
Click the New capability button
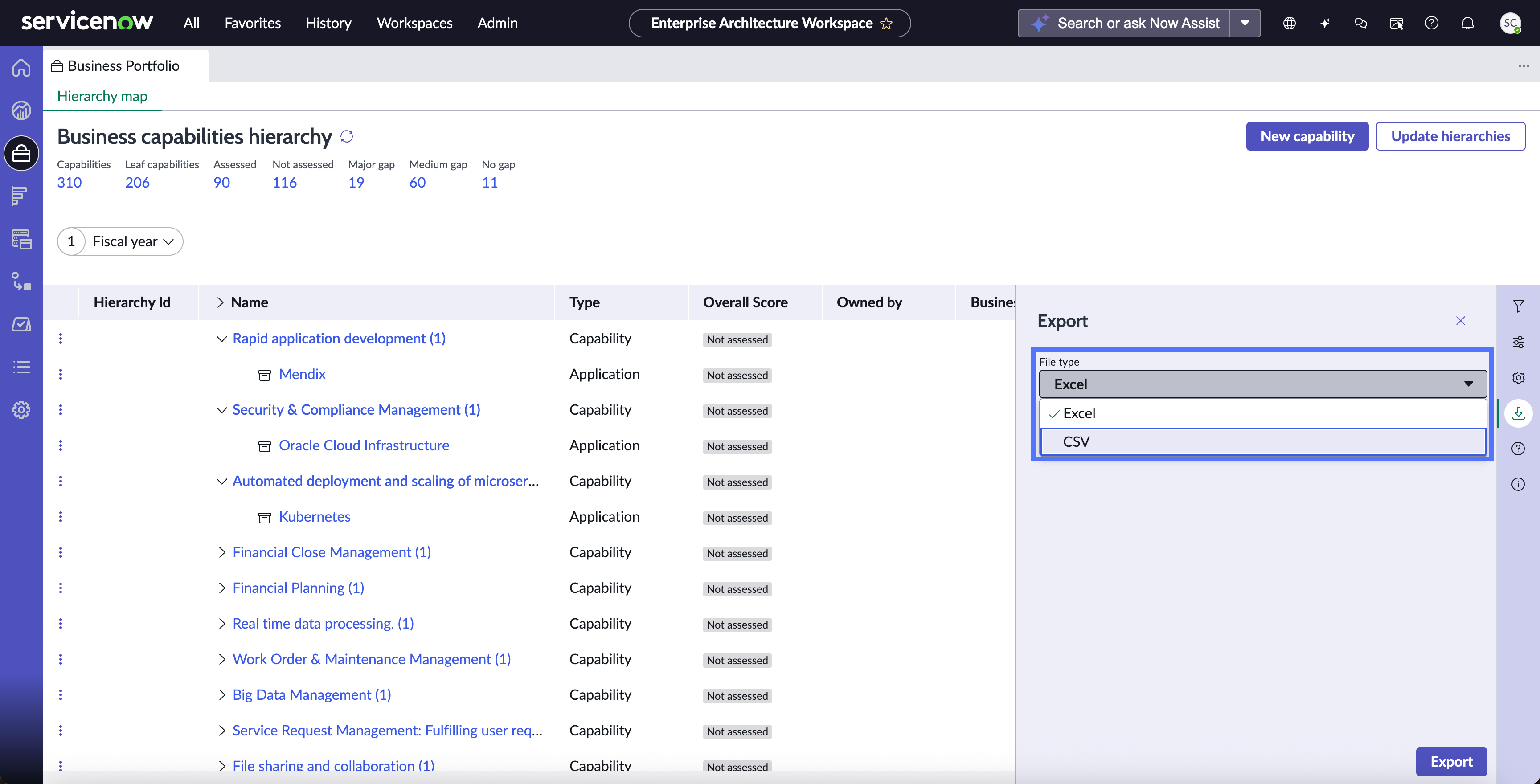[1307, 136]
